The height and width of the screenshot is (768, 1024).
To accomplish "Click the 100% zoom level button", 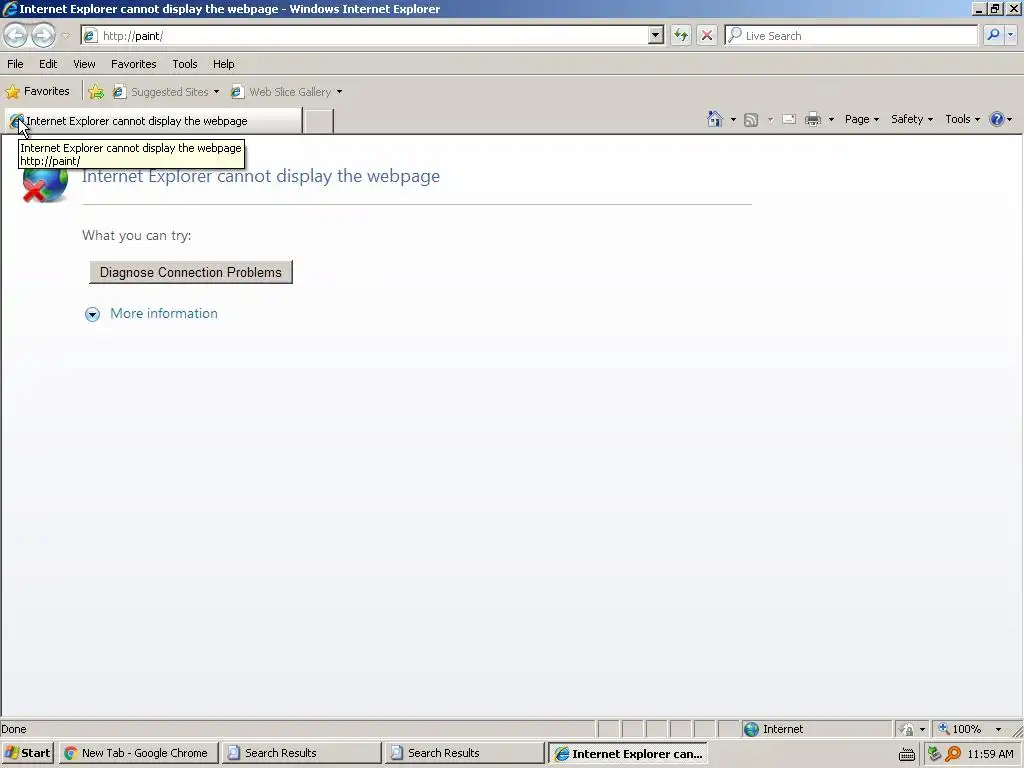I will click(960, 729).
